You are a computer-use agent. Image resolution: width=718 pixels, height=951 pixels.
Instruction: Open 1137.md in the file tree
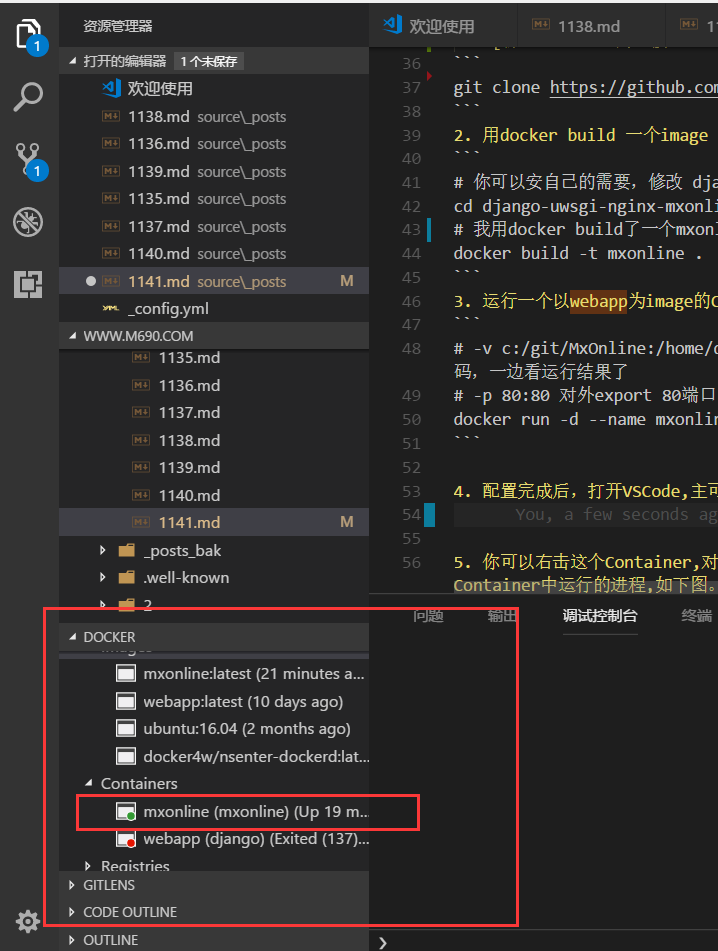214,412
